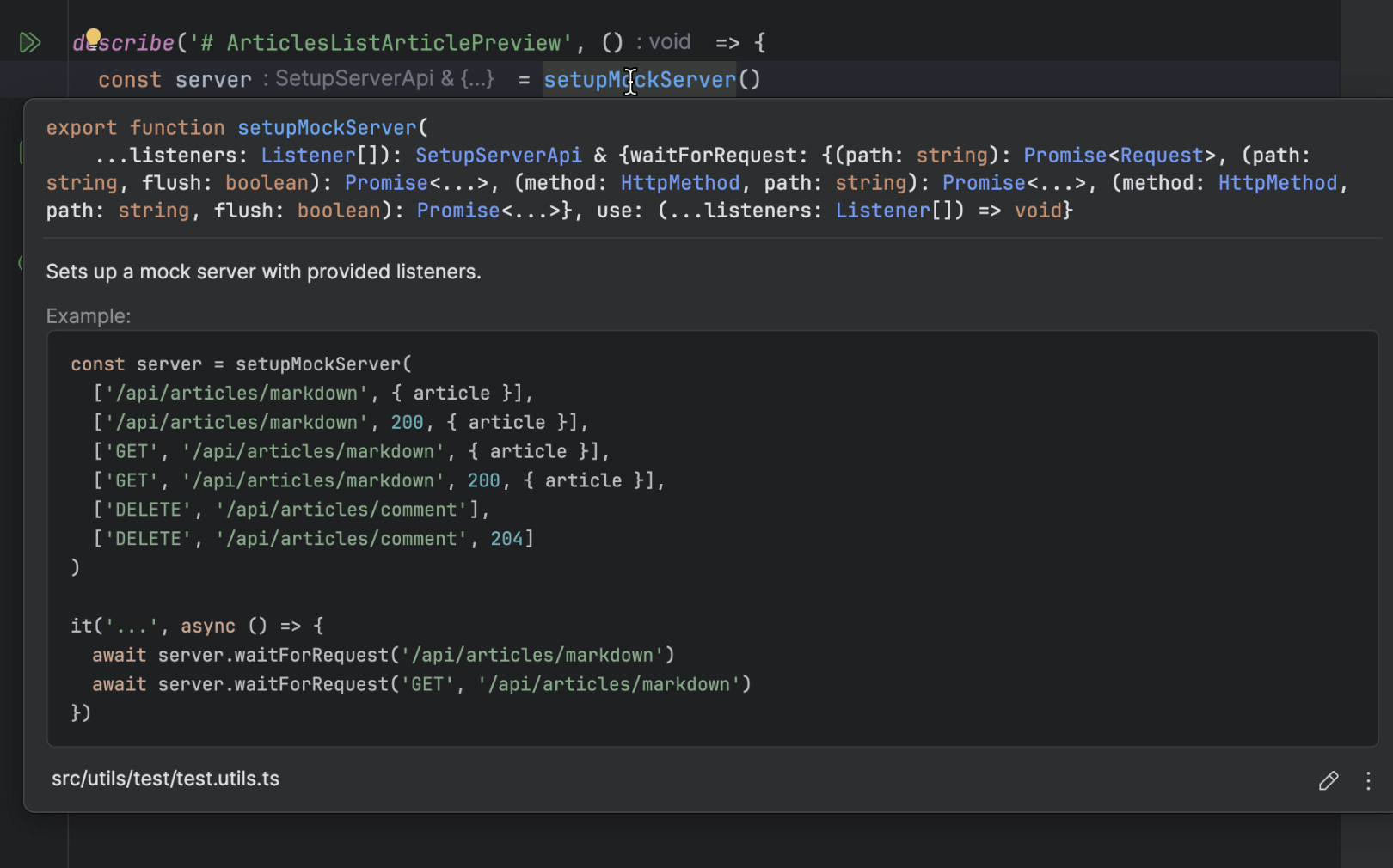Select the const keyword on the server line
This screenshot has height=868, width=1393.
(130, 79)
